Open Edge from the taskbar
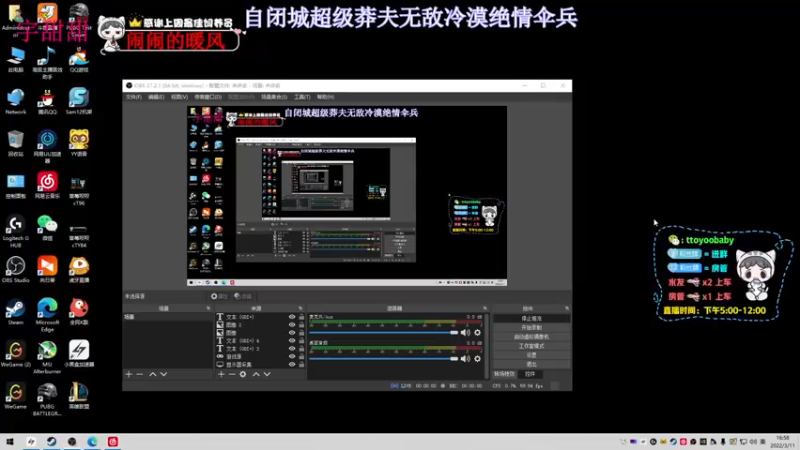This screenshot has width=800, height=450. pos(92,441)
